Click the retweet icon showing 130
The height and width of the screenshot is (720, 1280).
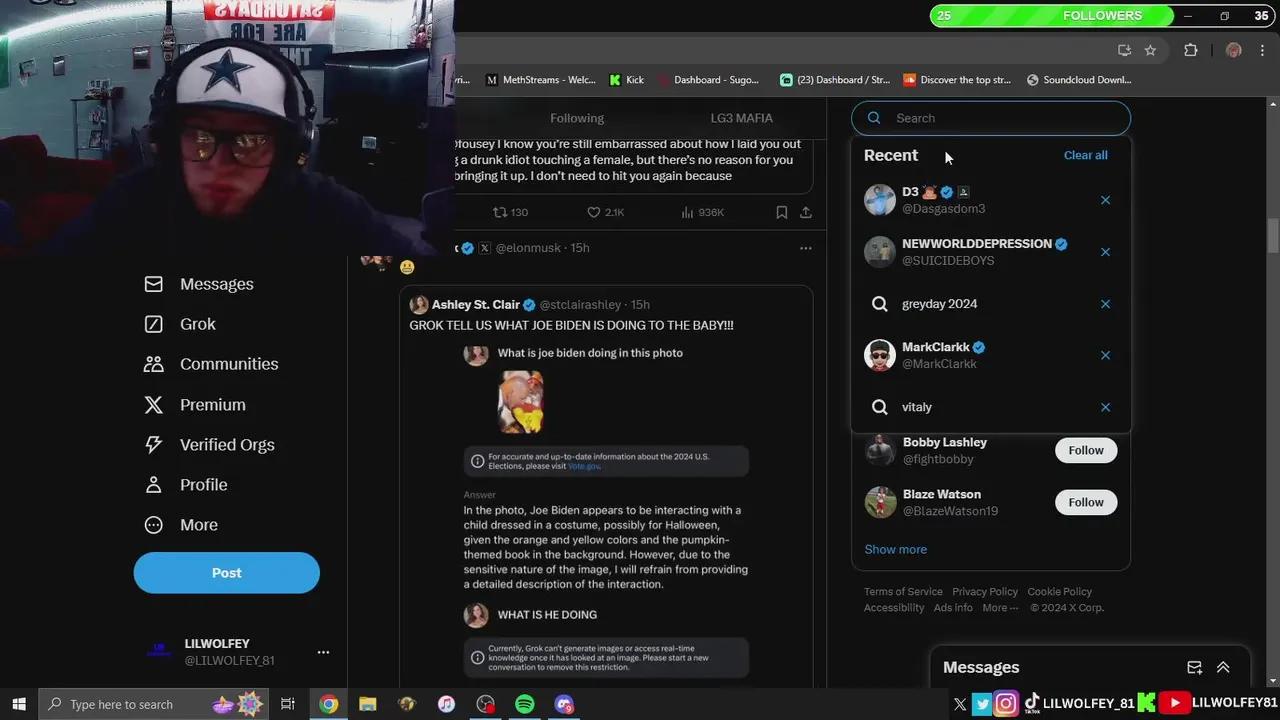pyautogui.click(x=500, y=212)
